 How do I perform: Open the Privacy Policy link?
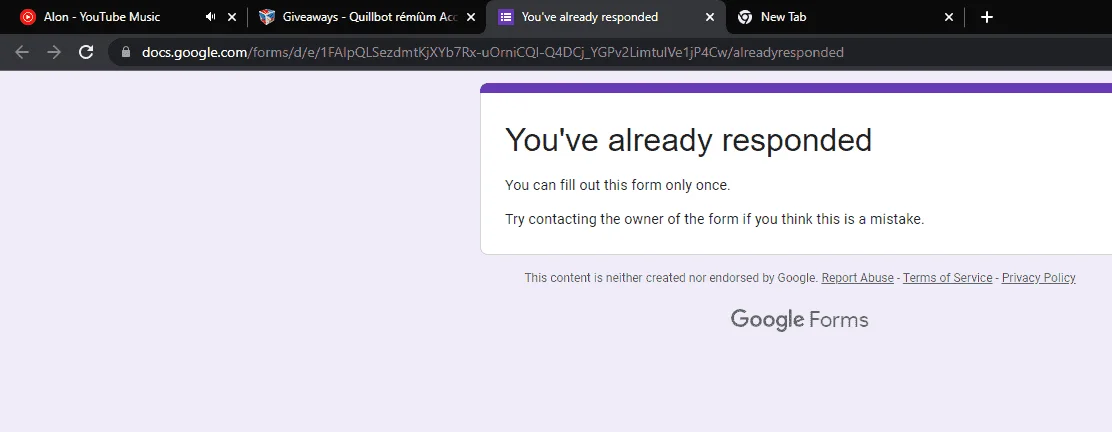[1039, 278]
